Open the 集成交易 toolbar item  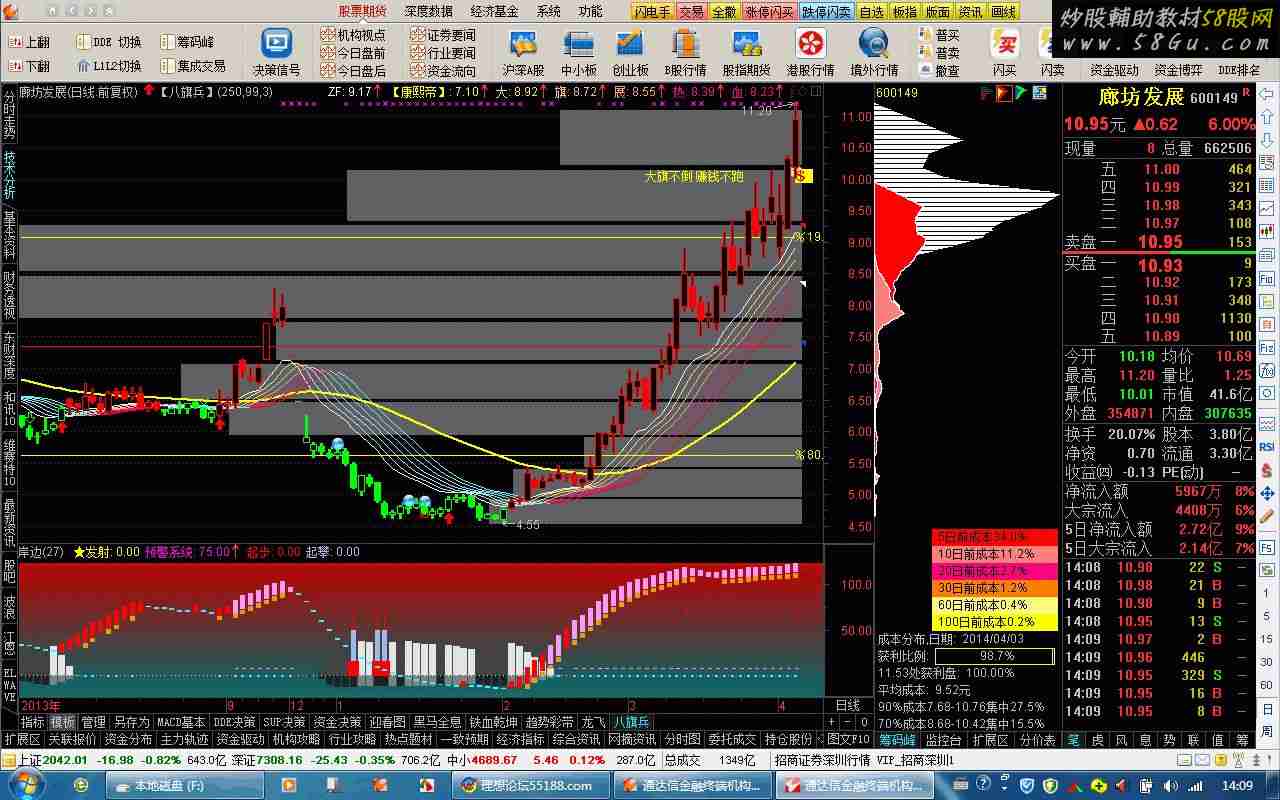coord(192,66)
